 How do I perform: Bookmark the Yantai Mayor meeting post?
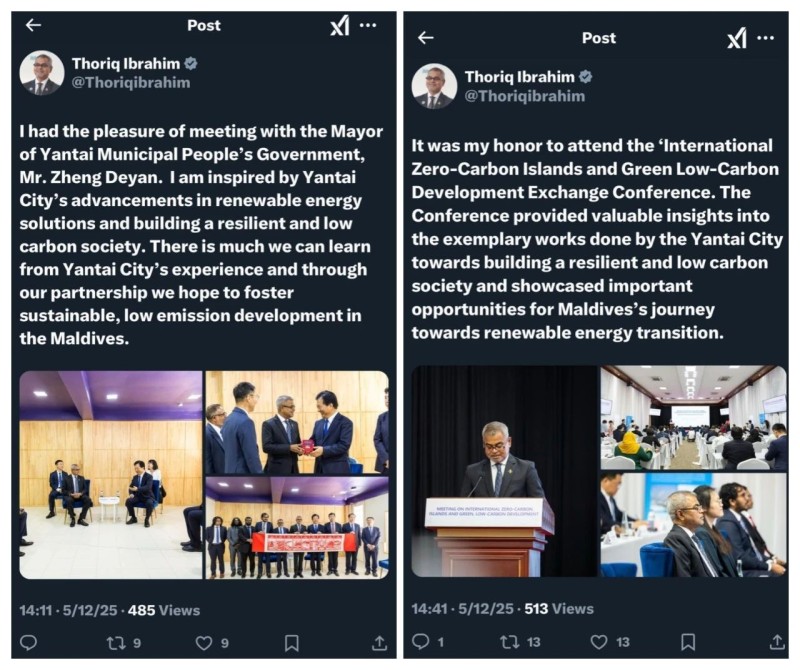click(x=291, y=642)
